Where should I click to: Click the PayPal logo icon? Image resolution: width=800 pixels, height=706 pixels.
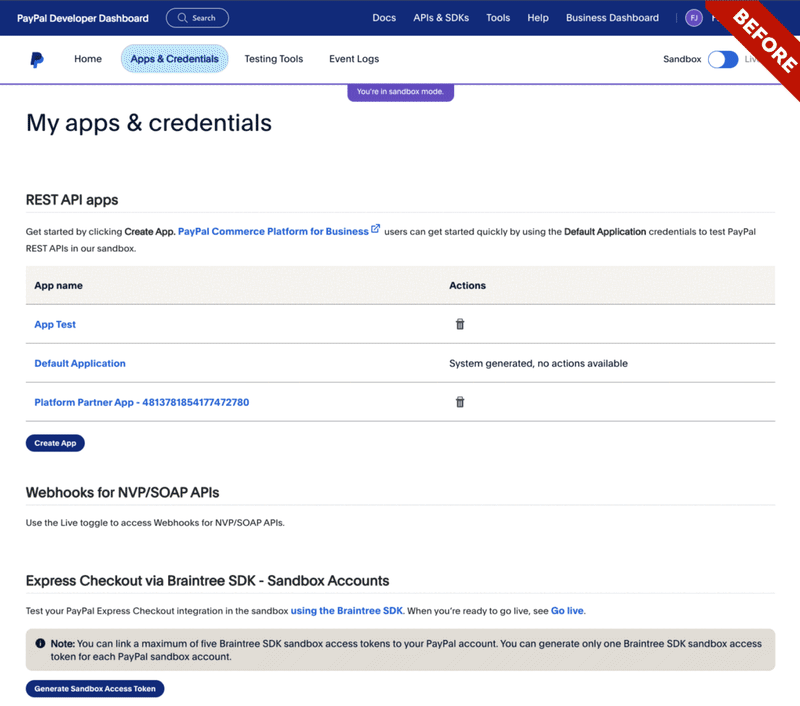tap(37, 59)
